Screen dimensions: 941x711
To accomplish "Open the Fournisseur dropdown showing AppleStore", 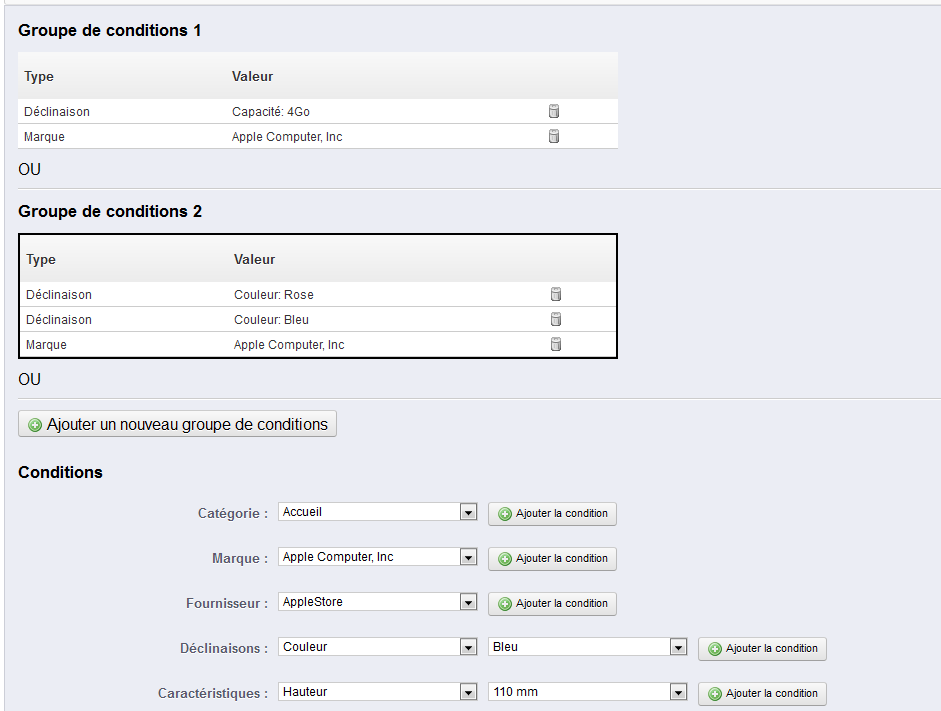I will pos(377,602).
